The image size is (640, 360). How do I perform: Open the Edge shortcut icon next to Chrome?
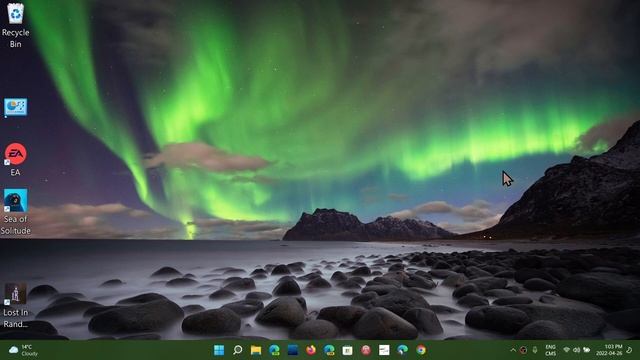[x=402, y=350]
